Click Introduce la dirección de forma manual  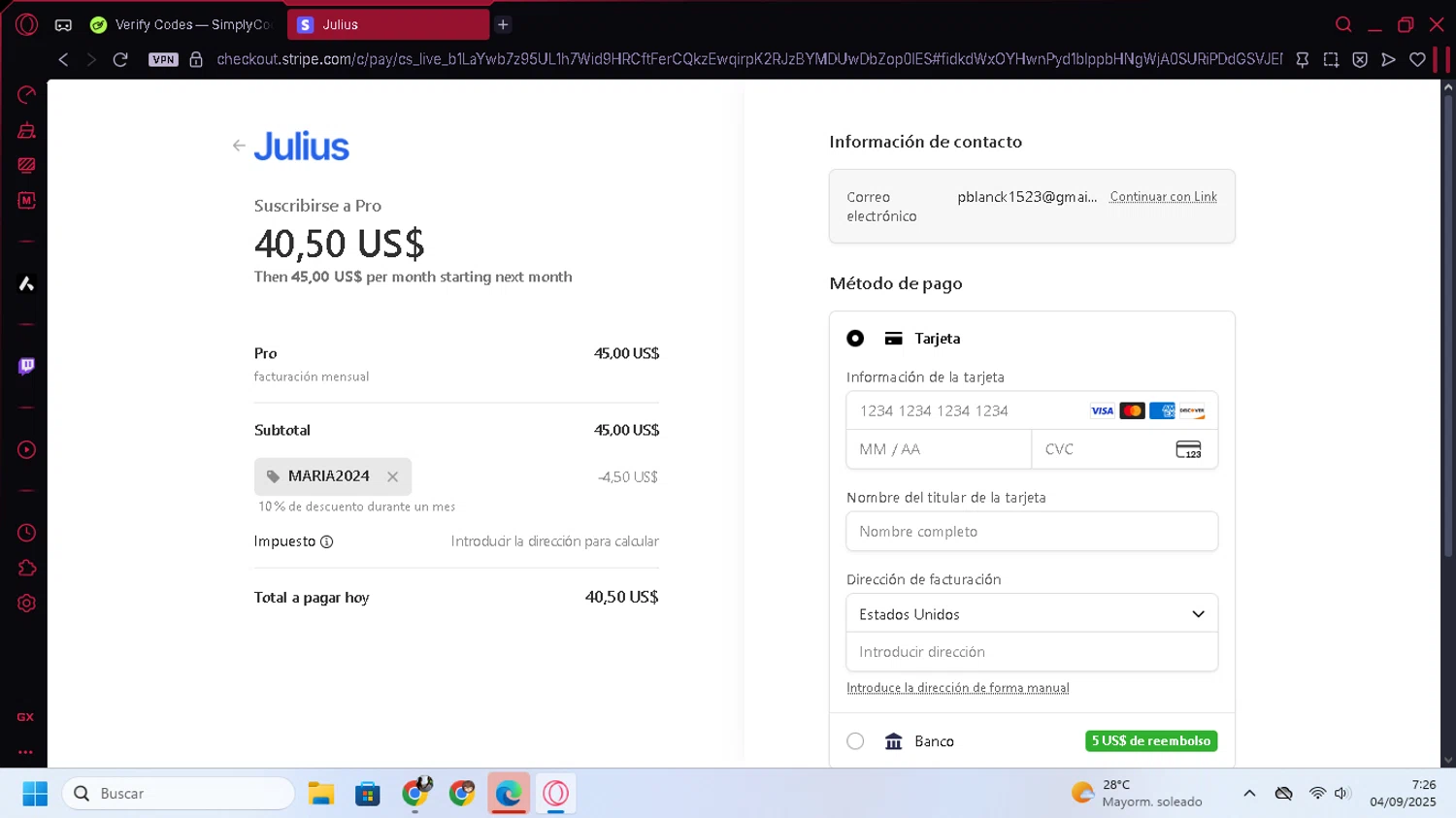click(957, 688)
